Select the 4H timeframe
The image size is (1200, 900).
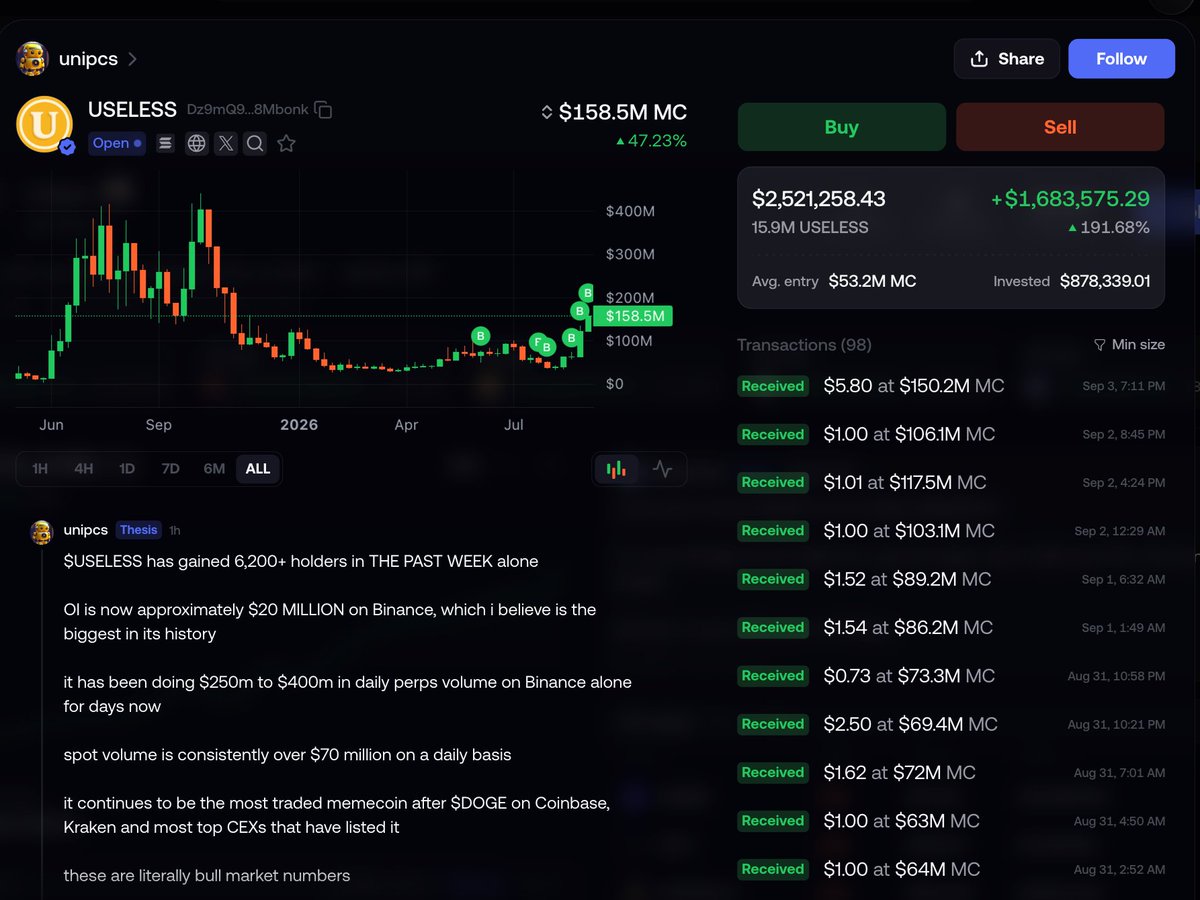coord(84,468)
